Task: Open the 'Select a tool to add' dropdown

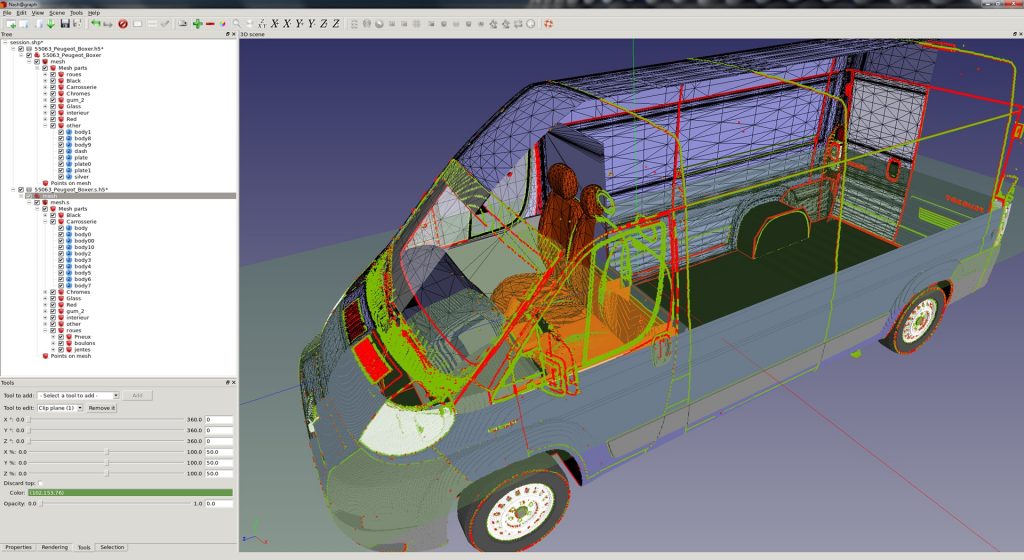Action: pos(79,395)
